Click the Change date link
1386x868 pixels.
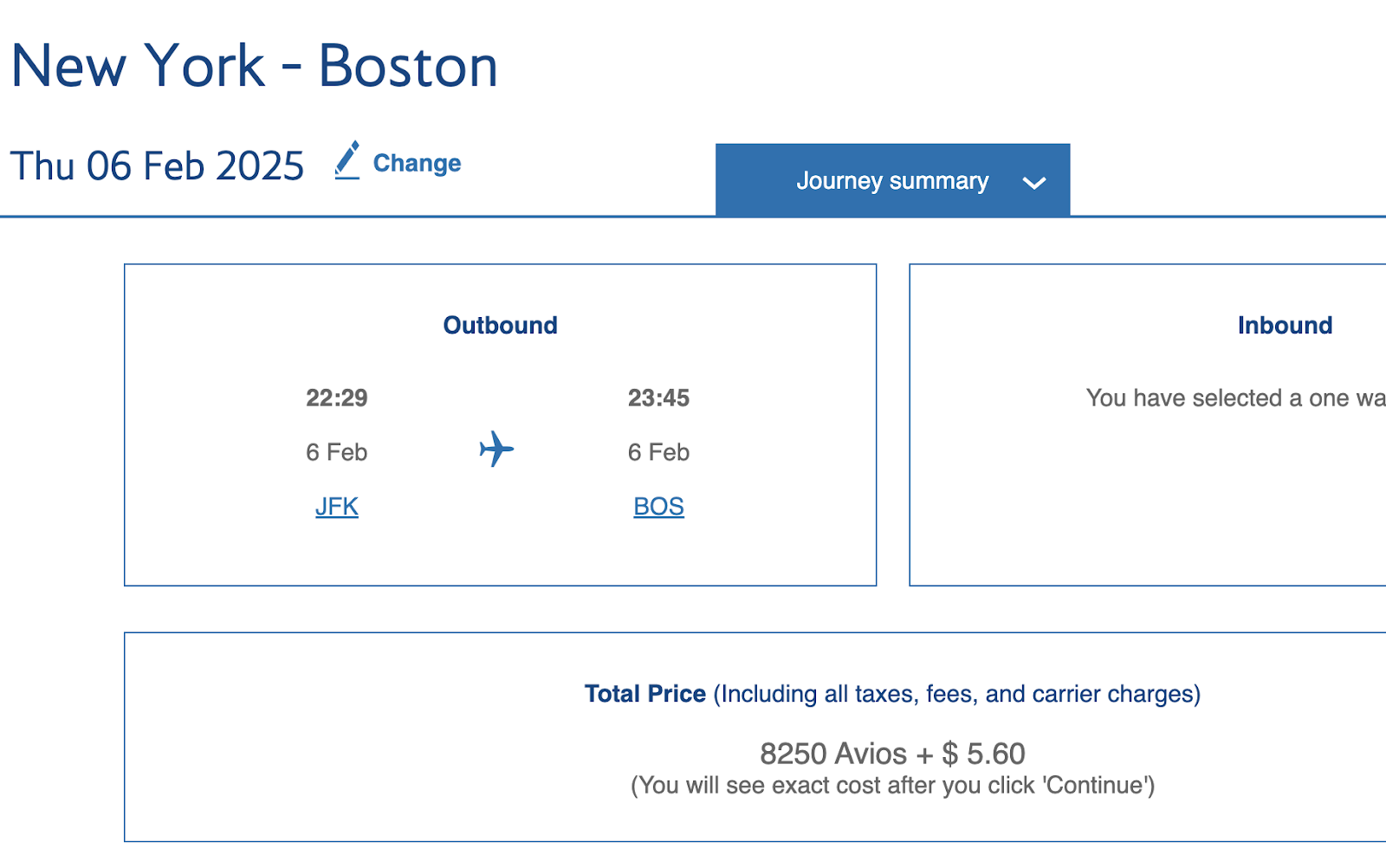[x=417, y=163]
